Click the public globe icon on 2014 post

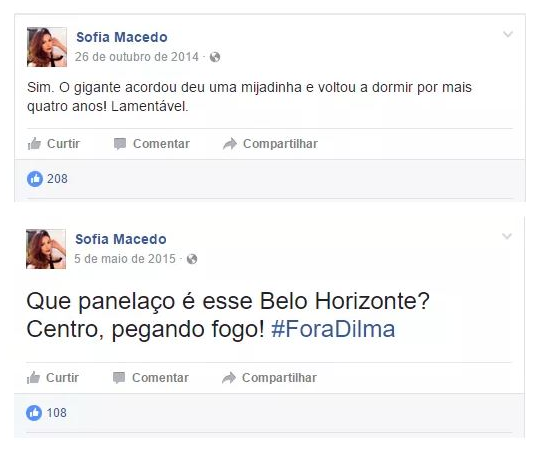215,57
